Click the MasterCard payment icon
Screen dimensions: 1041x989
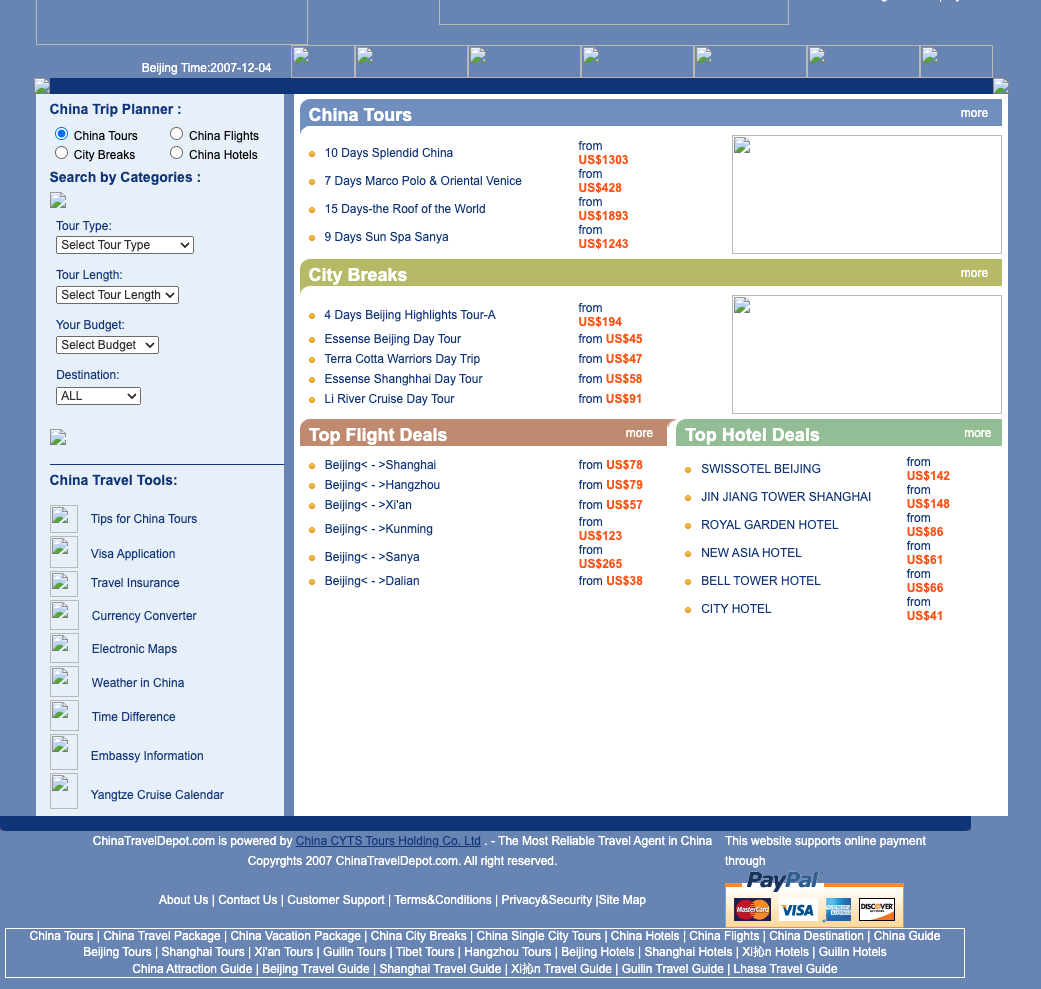[x=752, y=909]
